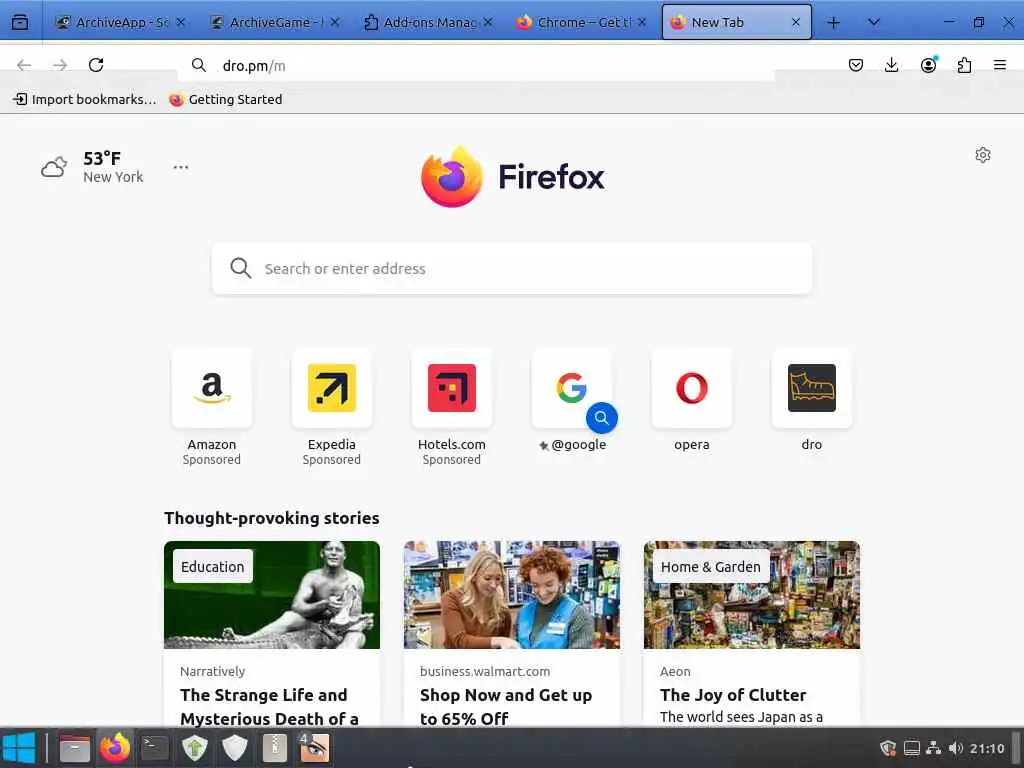Focus the address bar showing dro.pm

477,65
